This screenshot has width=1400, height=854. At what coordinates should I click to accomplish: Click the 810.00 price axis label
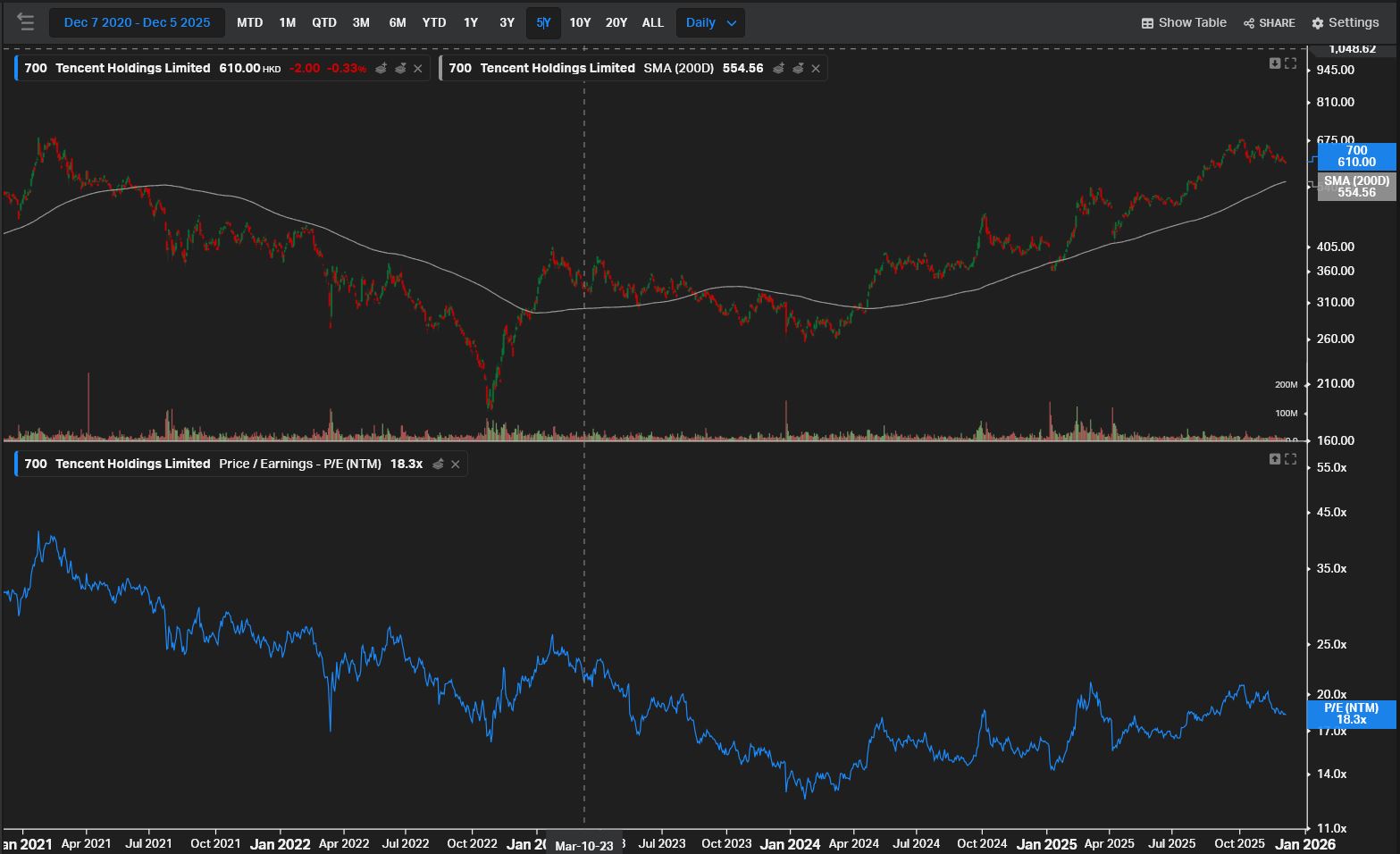click(1336, 102)
